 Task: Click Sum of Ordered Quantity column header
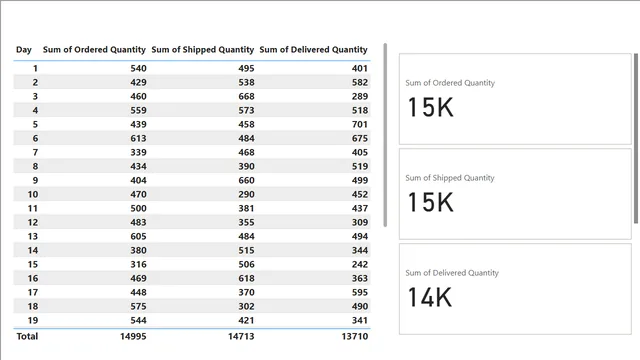point(94,49)
